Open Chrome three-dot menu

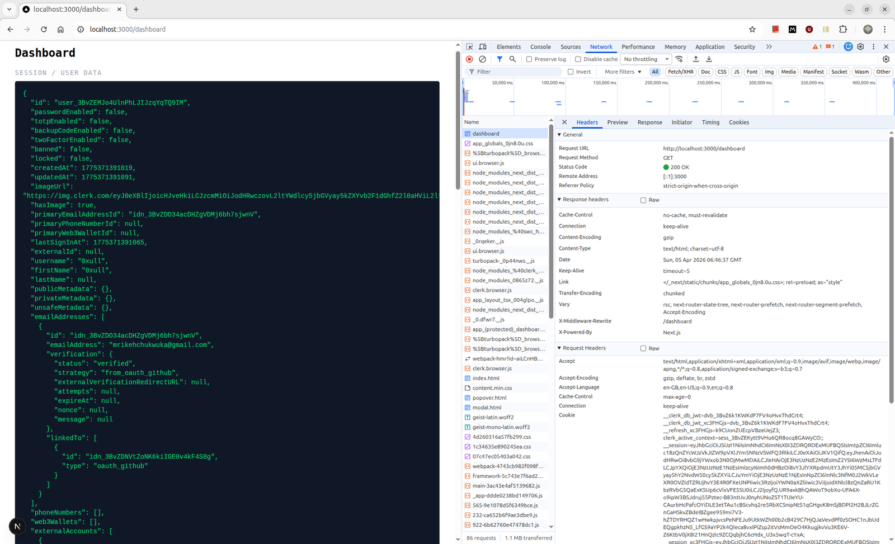click(885, 29)
